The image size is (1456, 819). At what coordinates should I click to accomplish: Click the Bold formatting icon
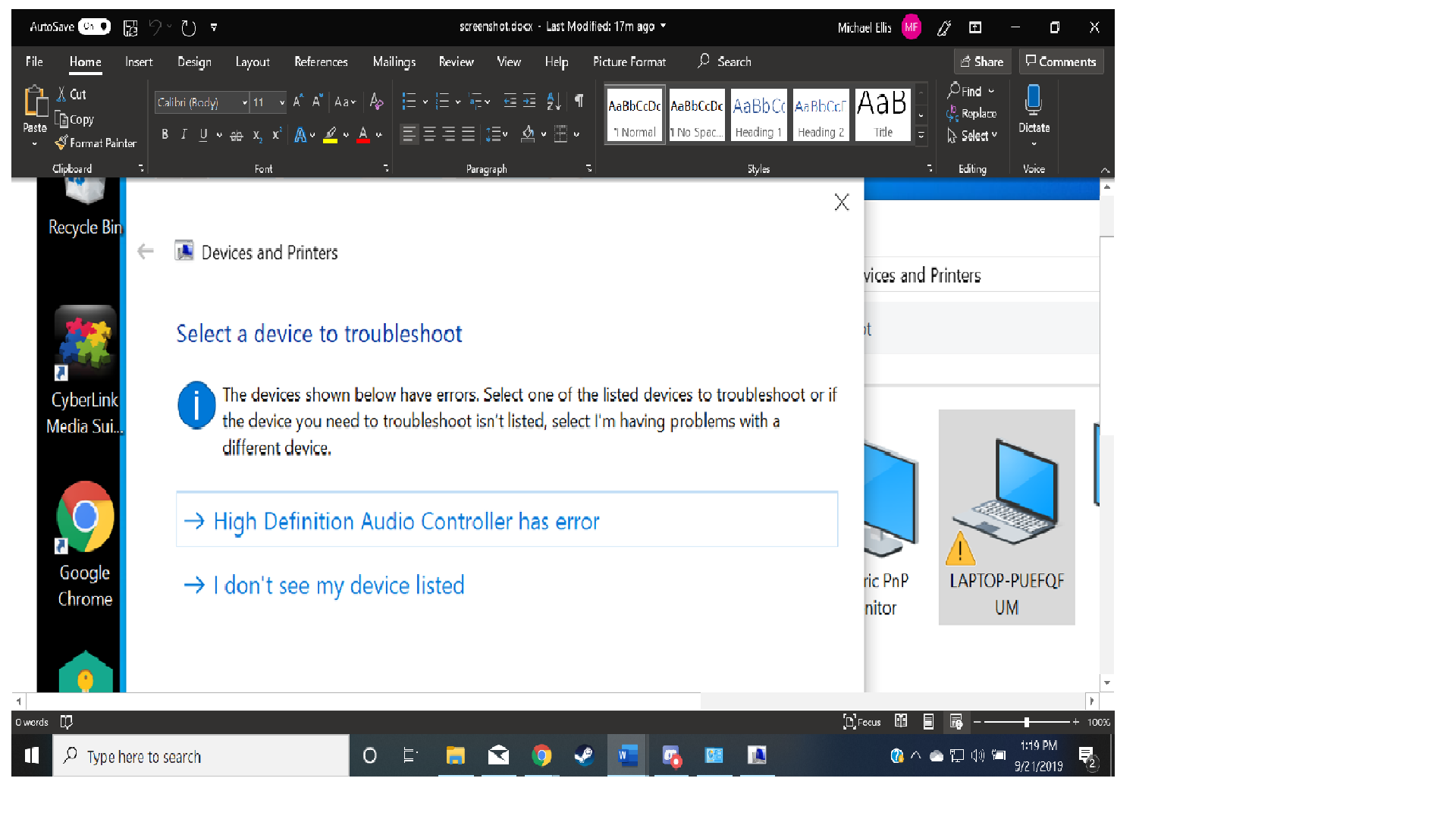click(163, 133)
